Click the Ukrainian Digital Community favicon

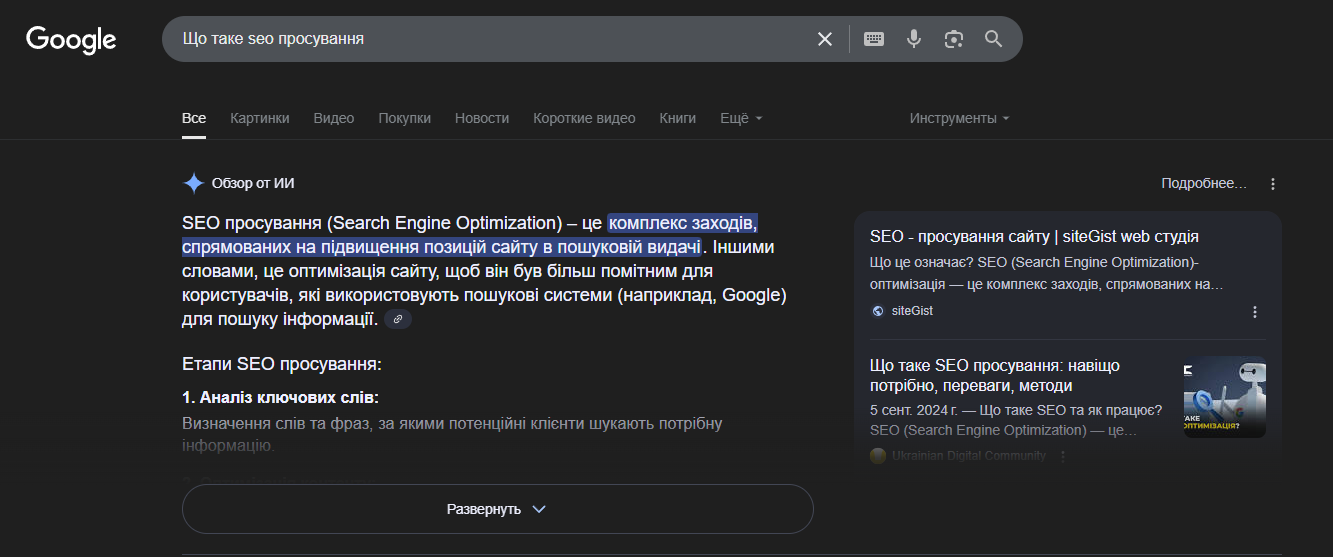point(878,456)
